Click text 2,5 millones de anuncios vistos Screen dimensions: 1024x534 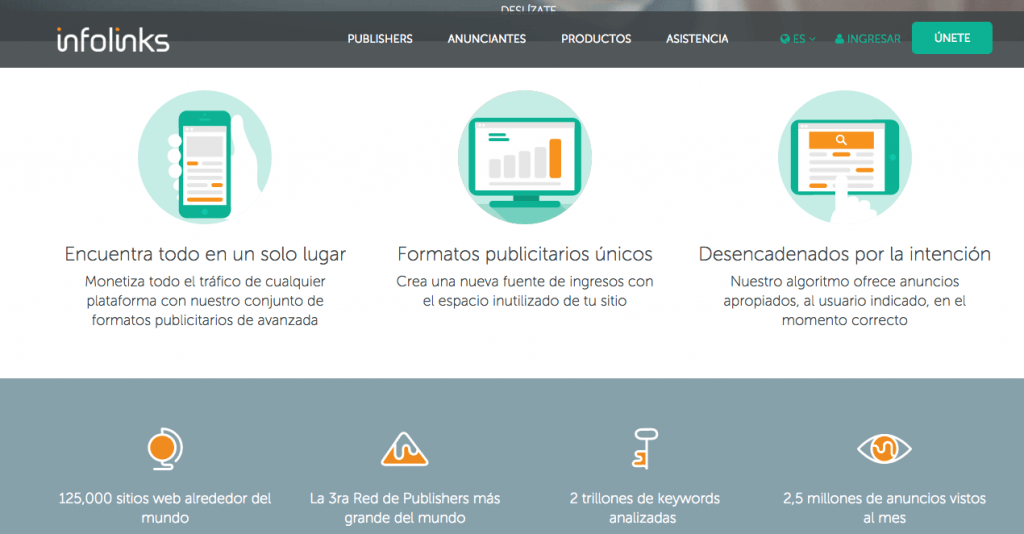click(x=884, y=499)
